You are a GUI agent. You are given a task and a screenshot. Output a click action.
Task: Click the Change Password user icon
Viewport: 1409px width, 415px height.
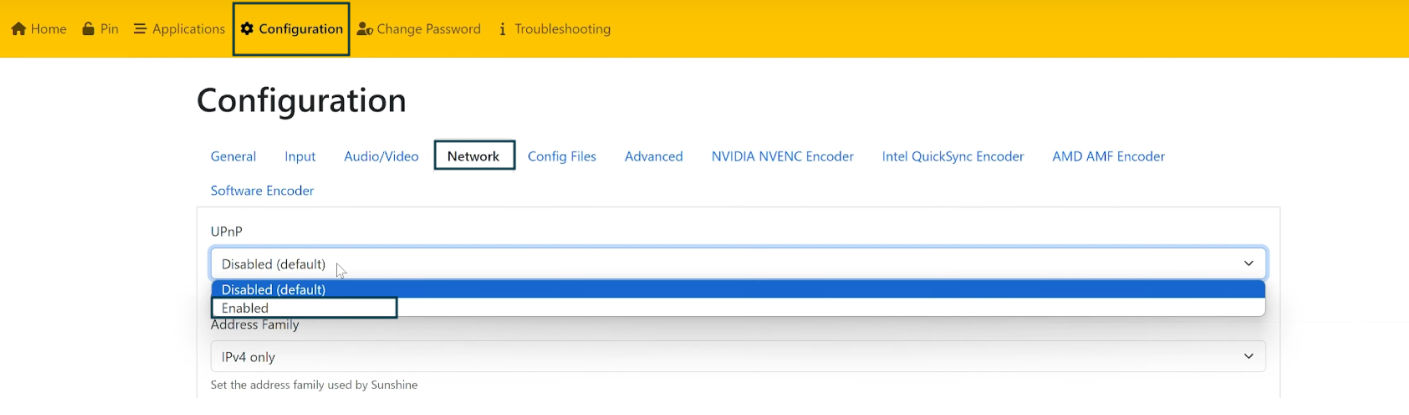point(365,29)
